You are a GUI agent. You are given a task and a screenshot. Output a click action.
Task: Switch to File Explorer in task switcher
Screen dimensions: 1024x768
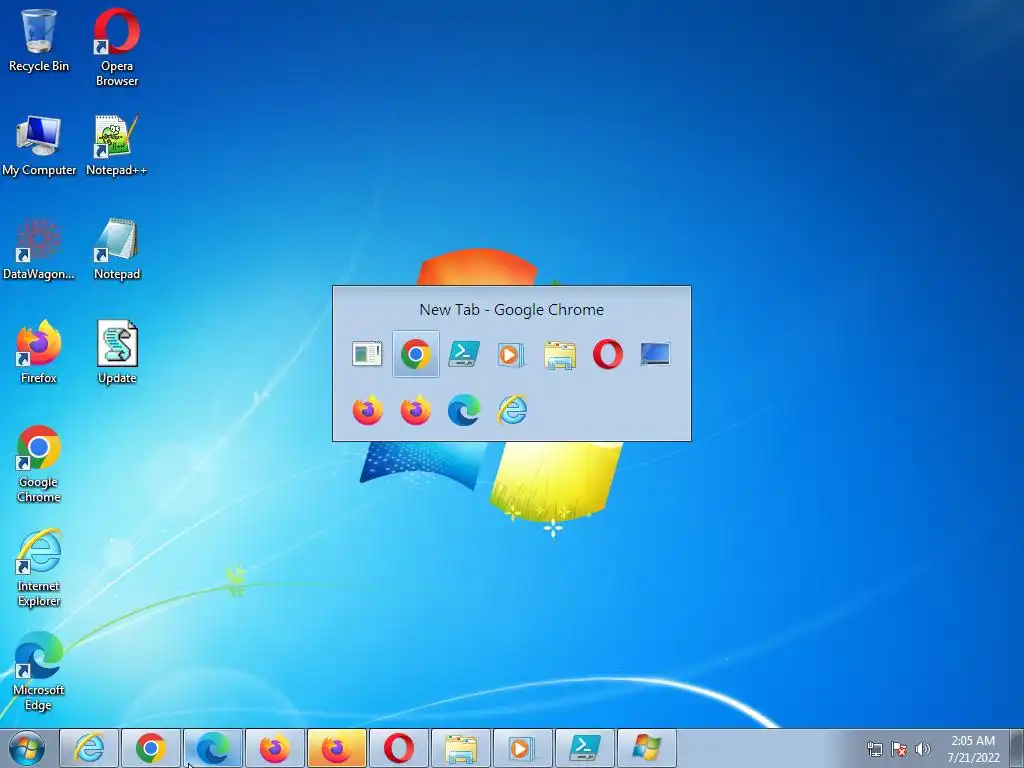click(560, 355)
